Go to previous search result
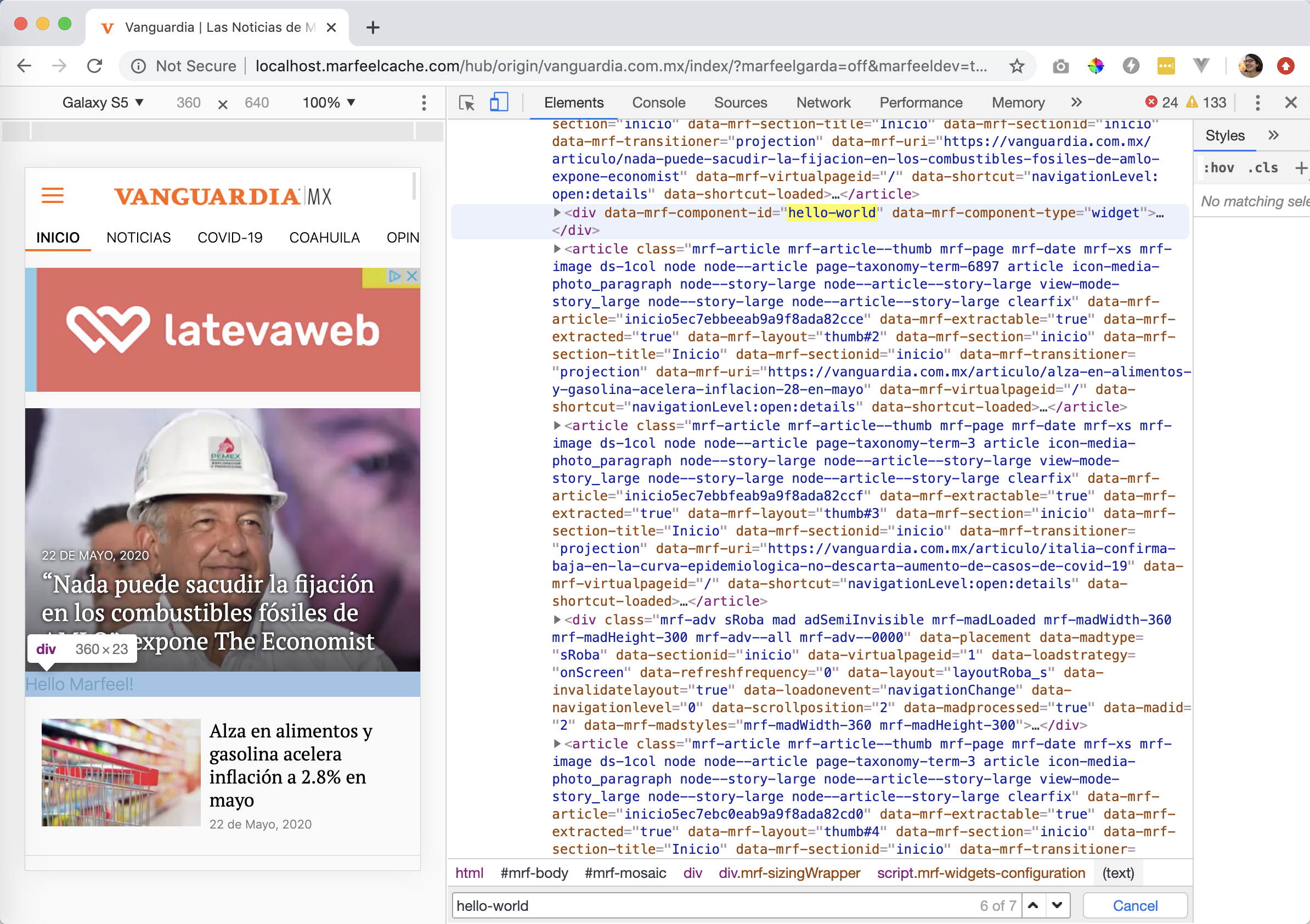1310x924 pixels. tap(1034, 906)
